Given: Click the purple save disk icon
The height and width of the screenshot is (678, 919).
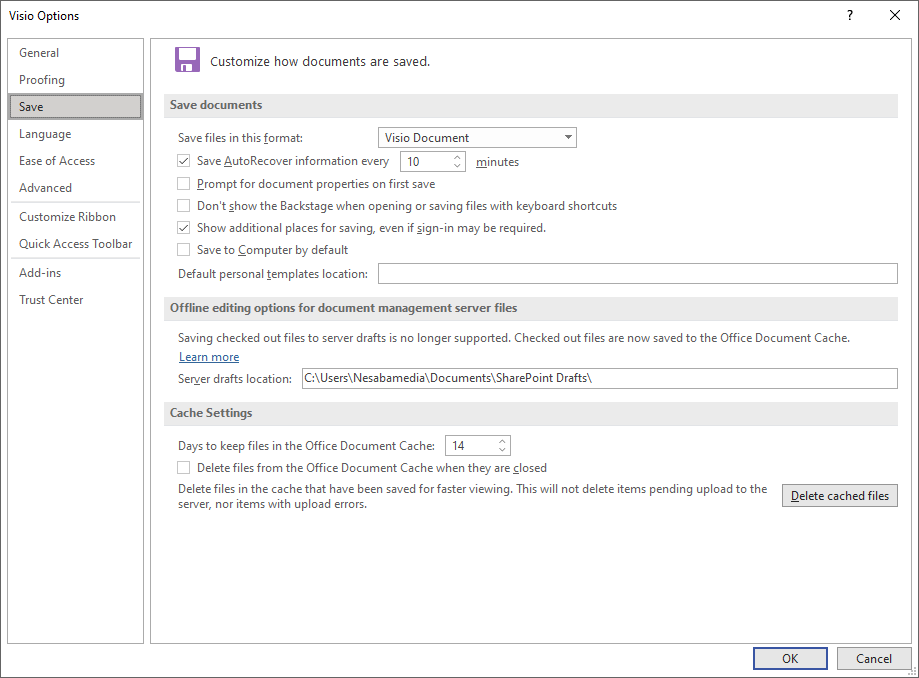Looking at the screenshot, I should 187,60.
